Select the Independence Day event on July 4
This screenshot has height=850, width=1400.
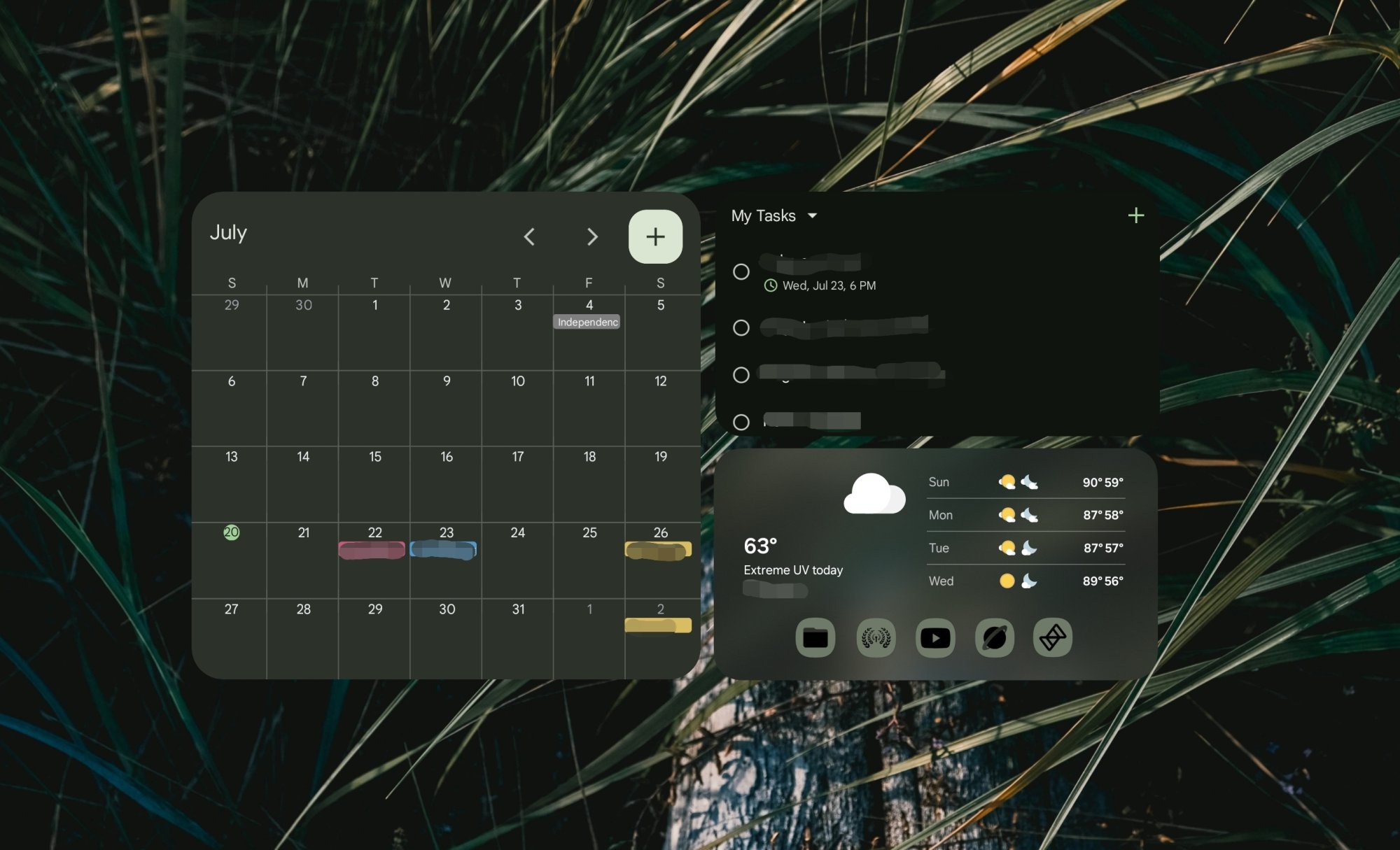coord(587,322)
